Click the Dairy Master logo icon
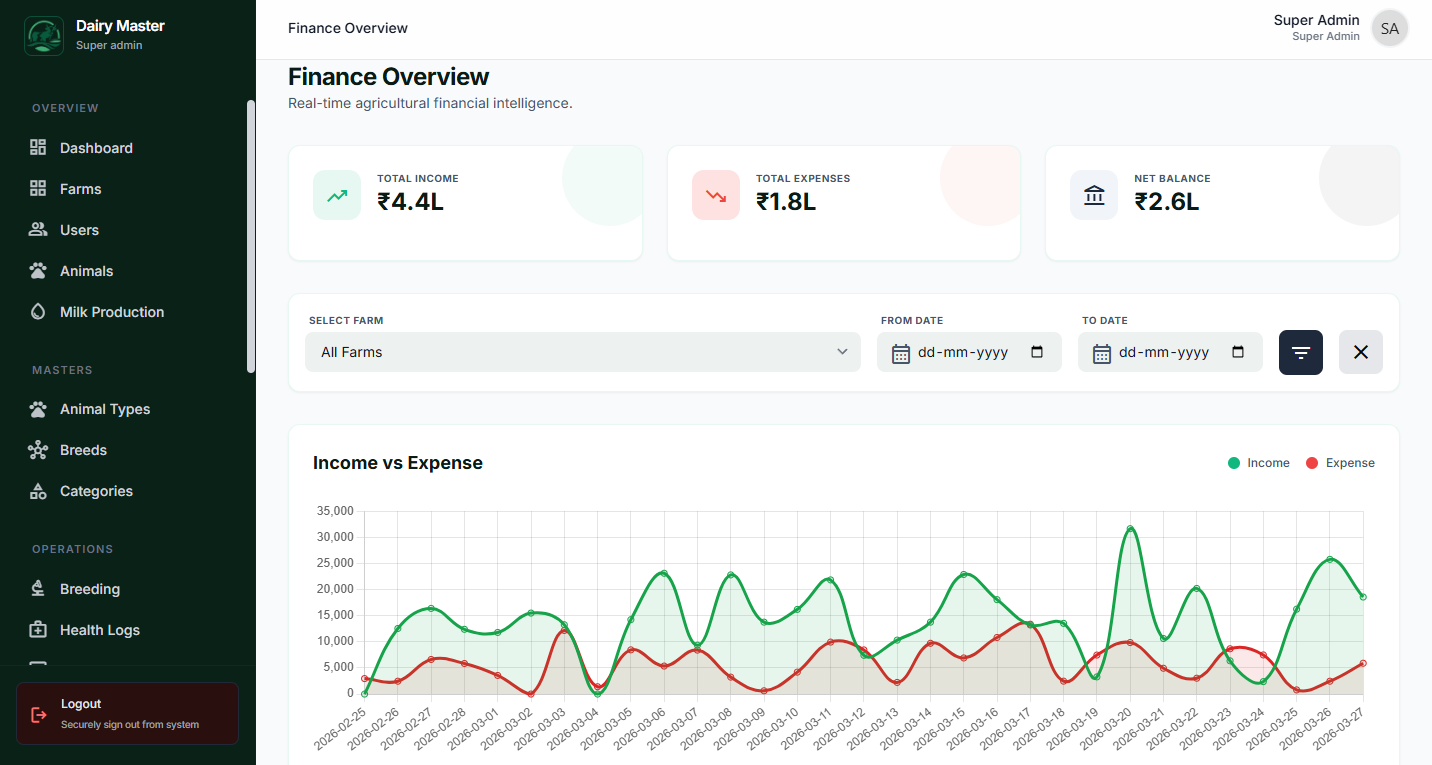Image resolution: width=1432 pixels, height=765 pixels. 43,36
